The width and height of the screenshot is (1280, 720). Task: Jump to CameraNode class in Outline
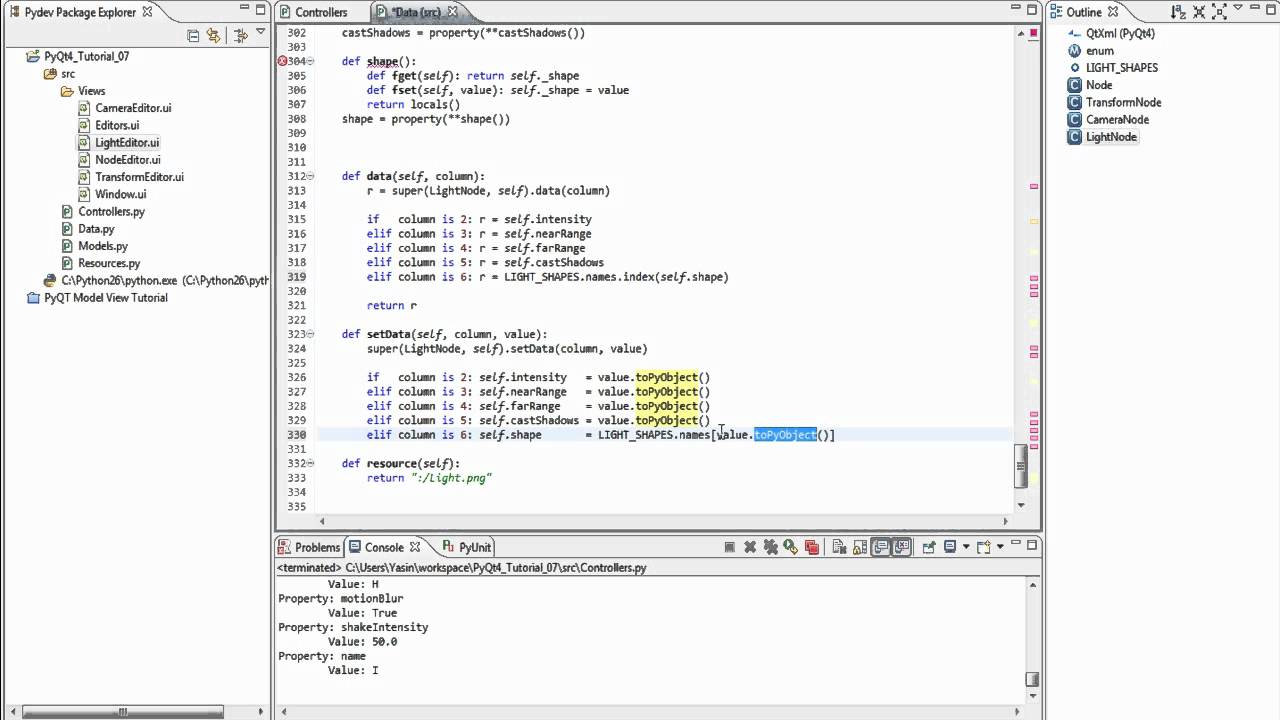1117,120
